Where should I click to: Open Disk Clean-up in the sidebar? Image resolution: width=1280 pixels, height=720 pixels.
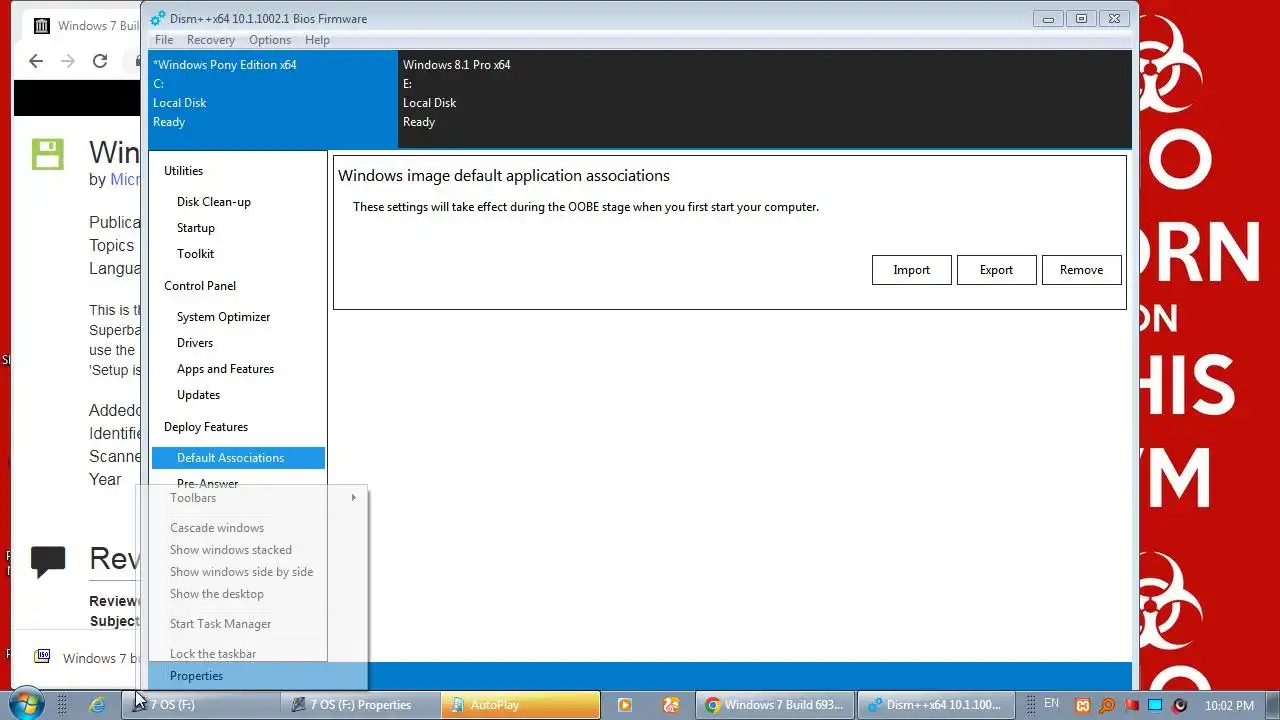pos(214,202)
